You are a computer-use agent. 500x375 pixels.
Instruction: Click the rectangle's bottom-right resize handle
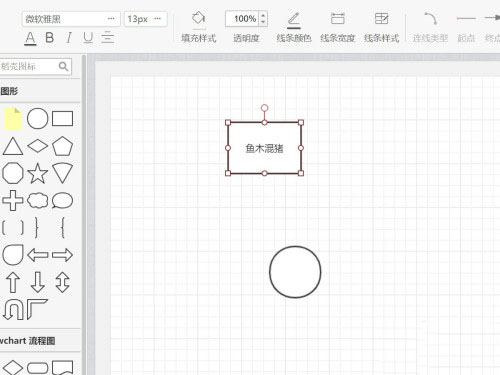coord(301,173)
